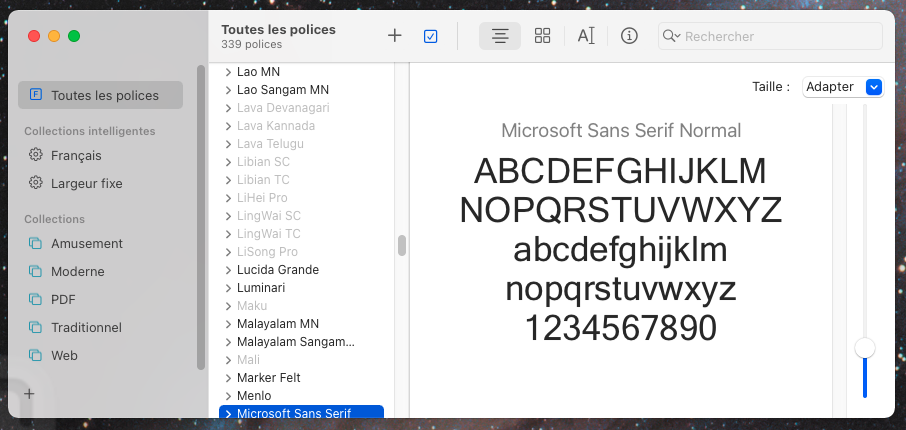The image size is (906, 430).
Task: Expand the Marker Felt font family
Action: [x=228, y=378]
